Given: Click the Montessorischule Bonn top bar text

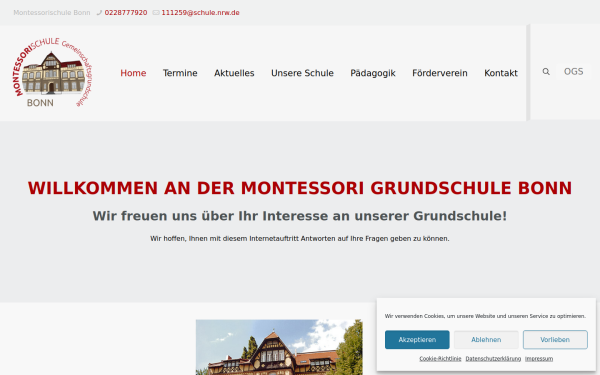Looking at the screenshot, I should click(52, 13).
